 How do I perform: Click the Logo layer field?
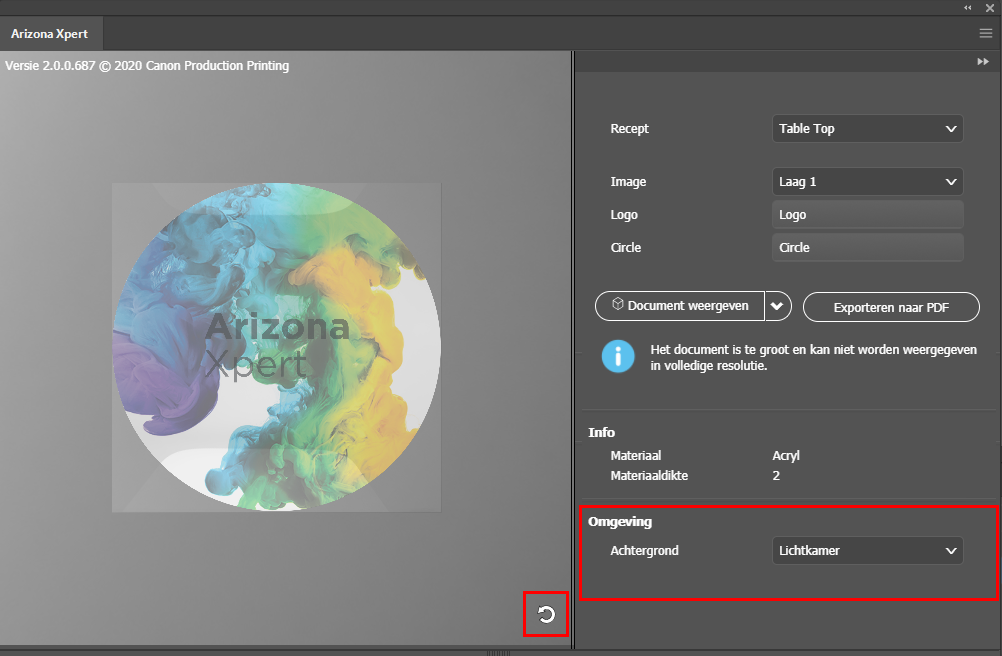pyautogui.click(x=867, y=215)
